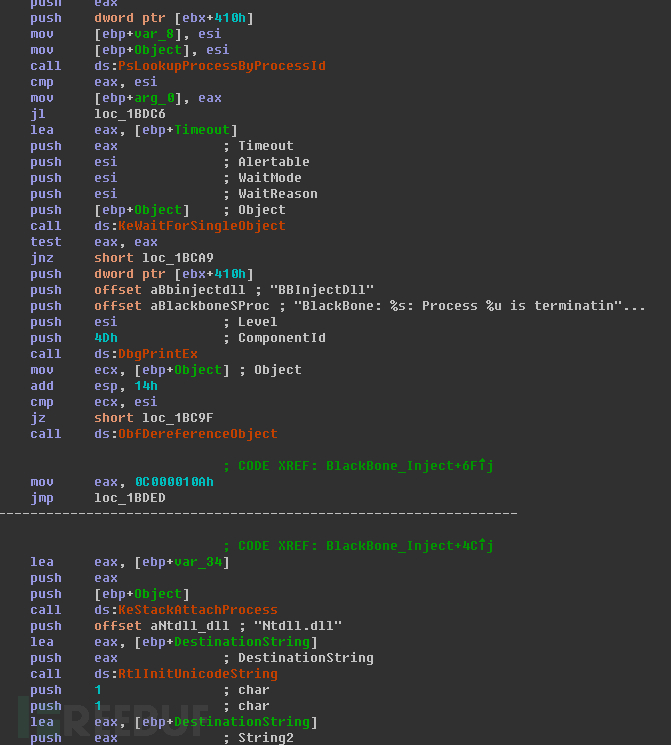Select the 4Dh immediate value
This screenshot has width=671, height=745.
click(x=106, y=338)
